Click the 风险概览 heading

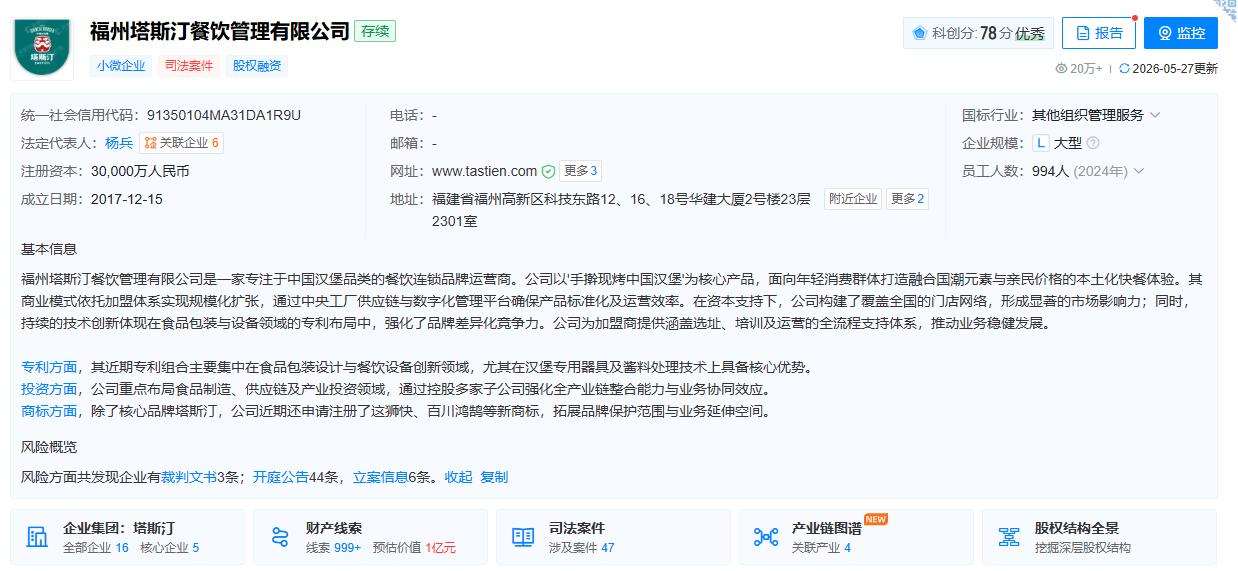[49, 446]
